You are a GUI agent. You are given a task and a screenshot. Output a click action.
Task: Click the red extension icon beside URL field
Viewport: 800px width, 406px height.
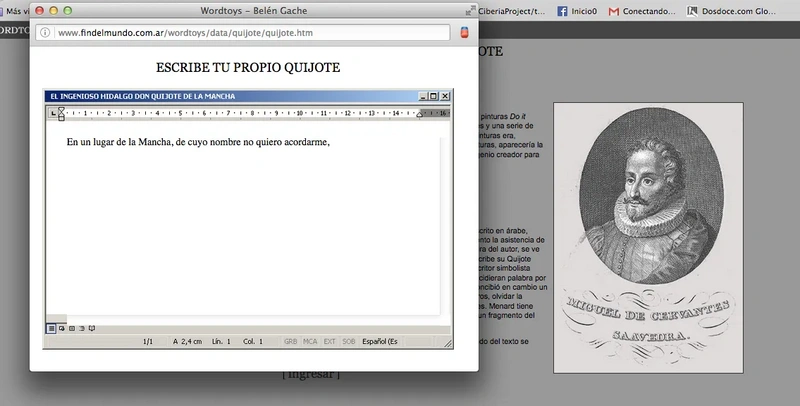pyautogui.click(x=464, y=33)
